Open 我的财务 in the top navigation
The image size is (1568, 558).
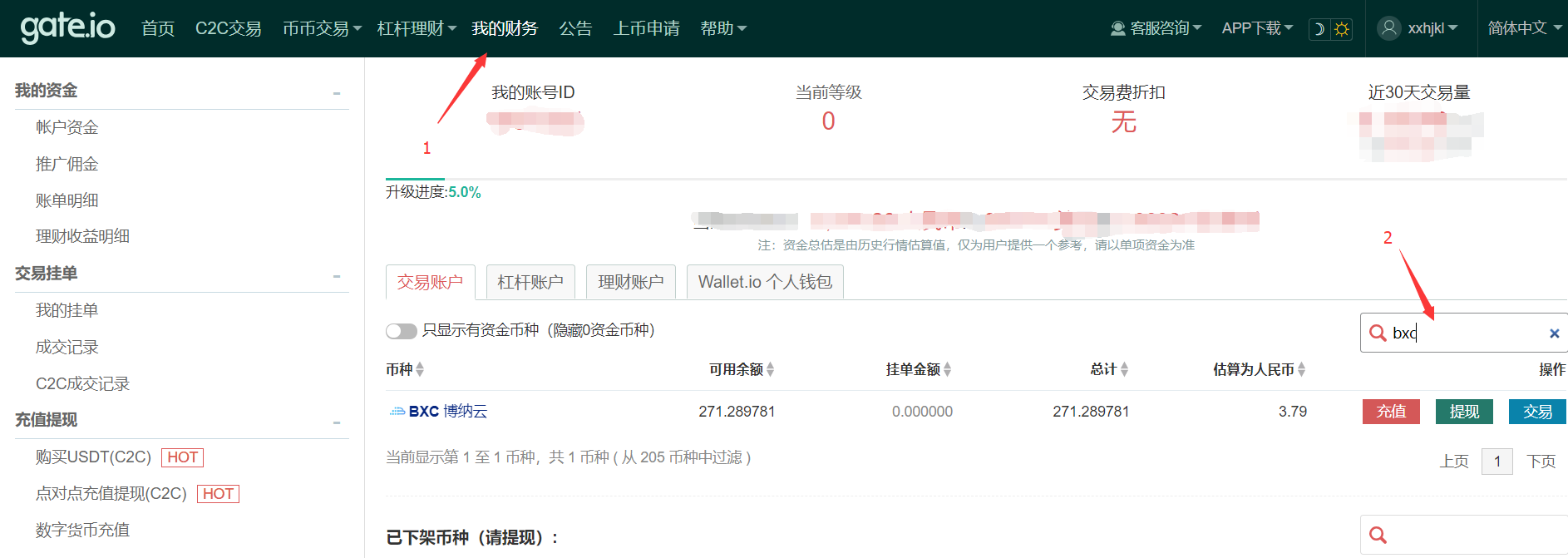pyautogui.click(x=505, y=28)
